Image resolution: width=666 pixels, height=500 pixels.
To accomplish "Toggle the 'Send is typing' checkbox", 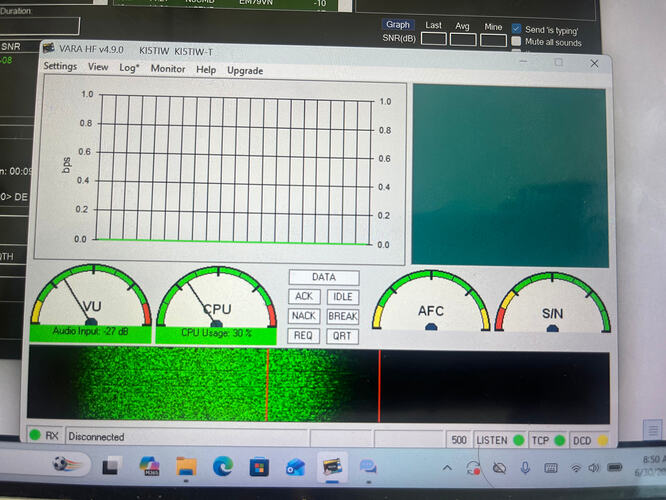I will 516,29.
